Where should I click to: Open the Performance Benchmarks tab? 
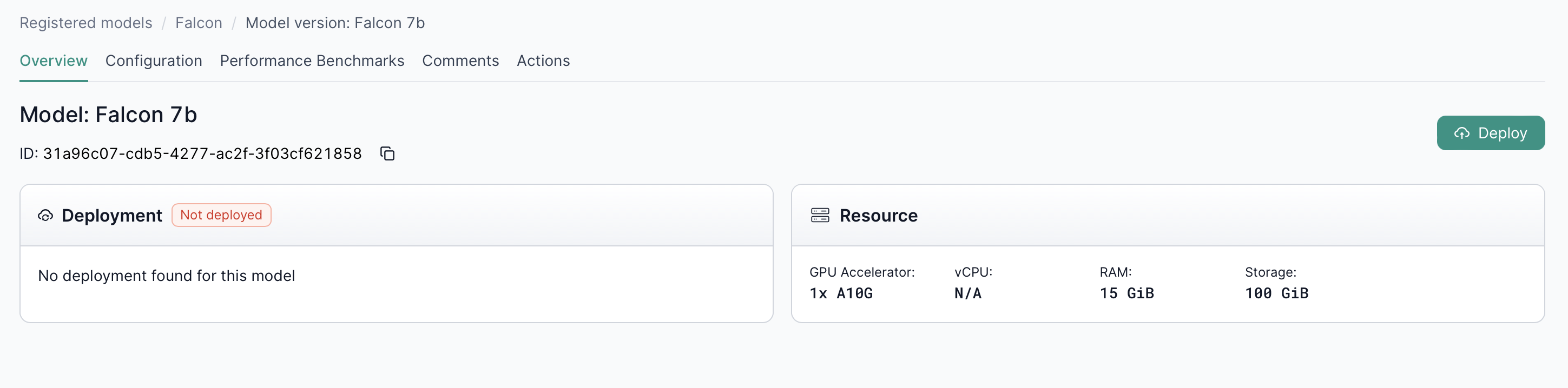pyautogui.click(x=312, y=61)
